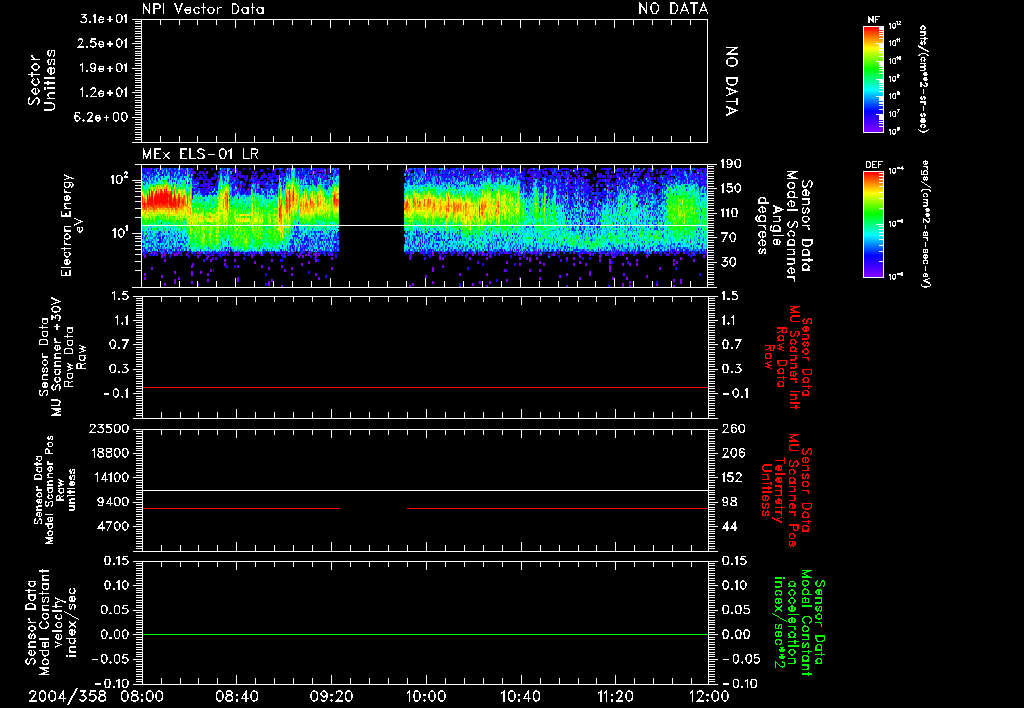Image resolution: width=1024 pixels, height=708 pixels.
Task: Click the DEF color scale bar
Action: pyautogui.click(x=875, y=222)
